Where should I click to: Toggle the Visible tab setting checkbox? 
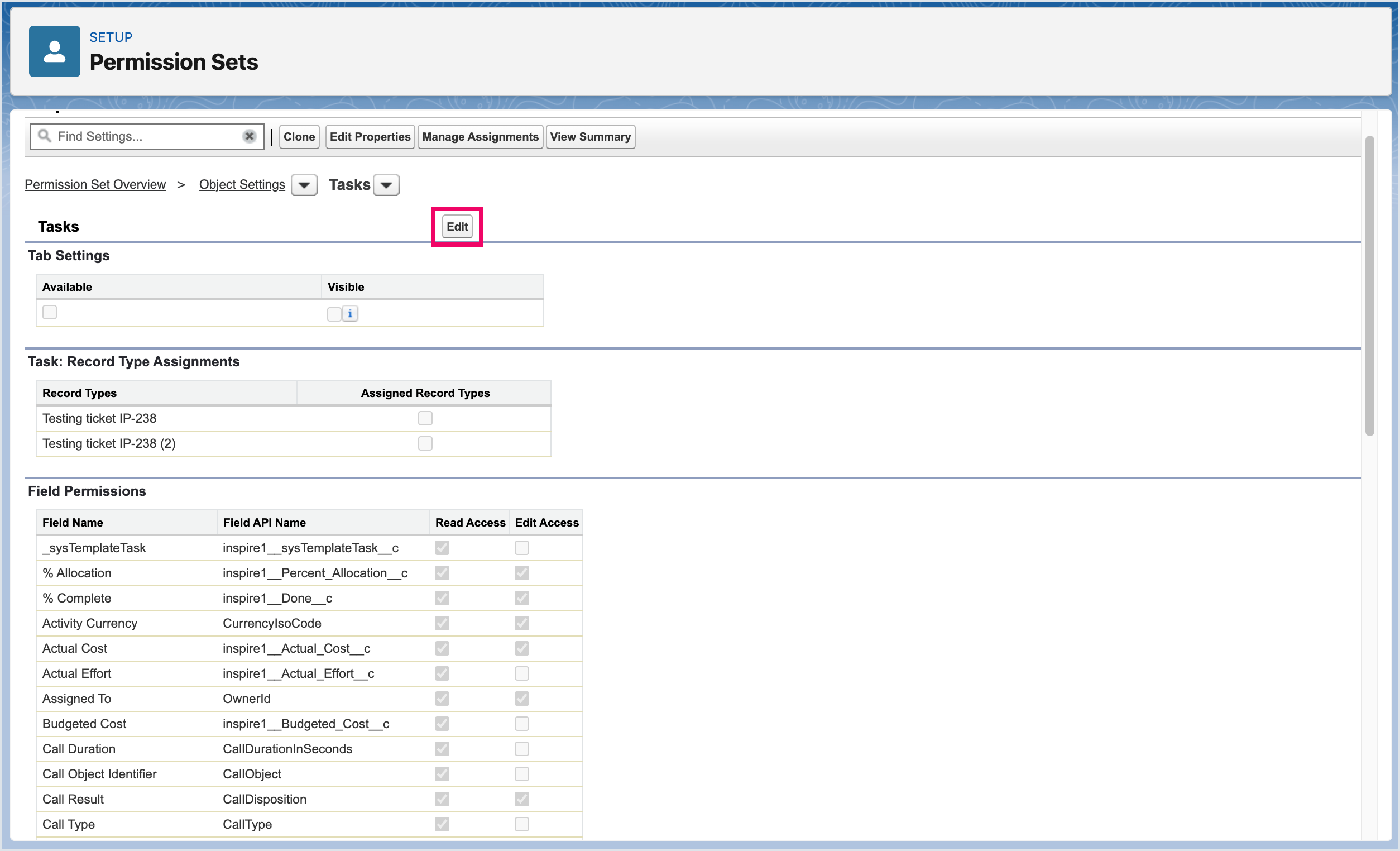(334, 314)
